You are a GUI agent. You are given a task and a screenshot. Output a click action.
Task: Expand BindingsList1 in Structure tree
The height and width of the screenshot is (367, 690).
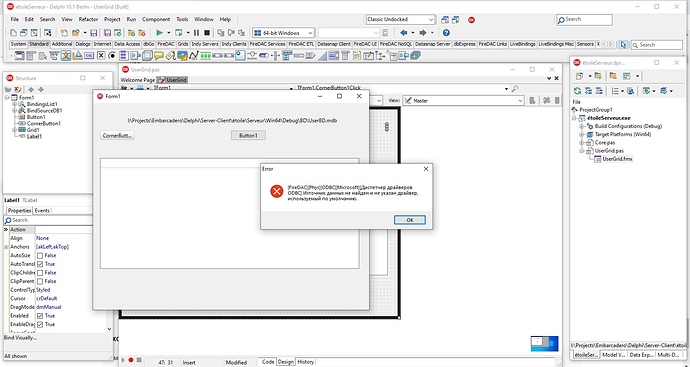point(15,104)
